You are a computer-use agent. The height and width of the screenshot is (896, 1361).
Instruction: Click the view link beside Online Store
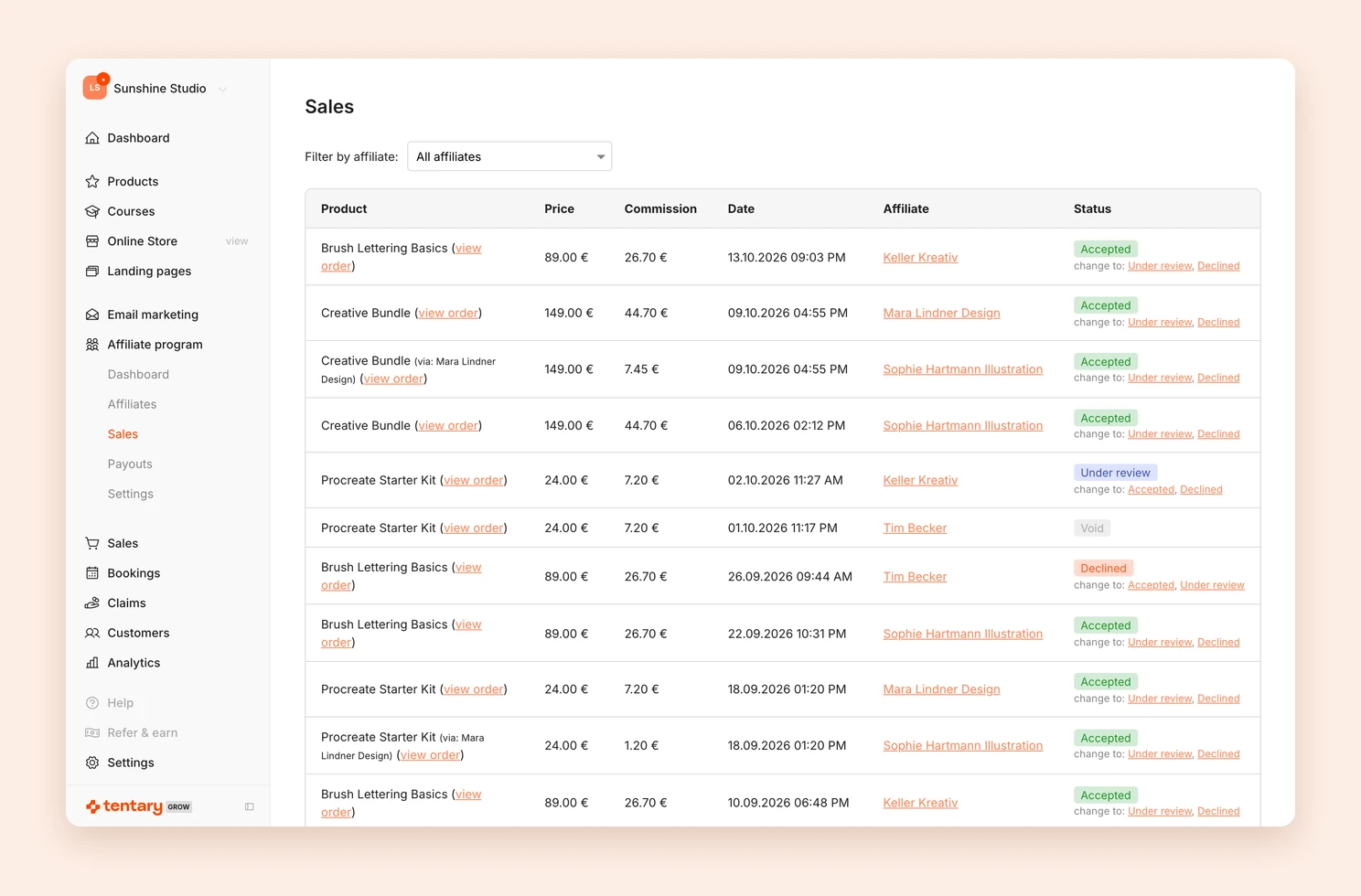click(x=237, y=241)
